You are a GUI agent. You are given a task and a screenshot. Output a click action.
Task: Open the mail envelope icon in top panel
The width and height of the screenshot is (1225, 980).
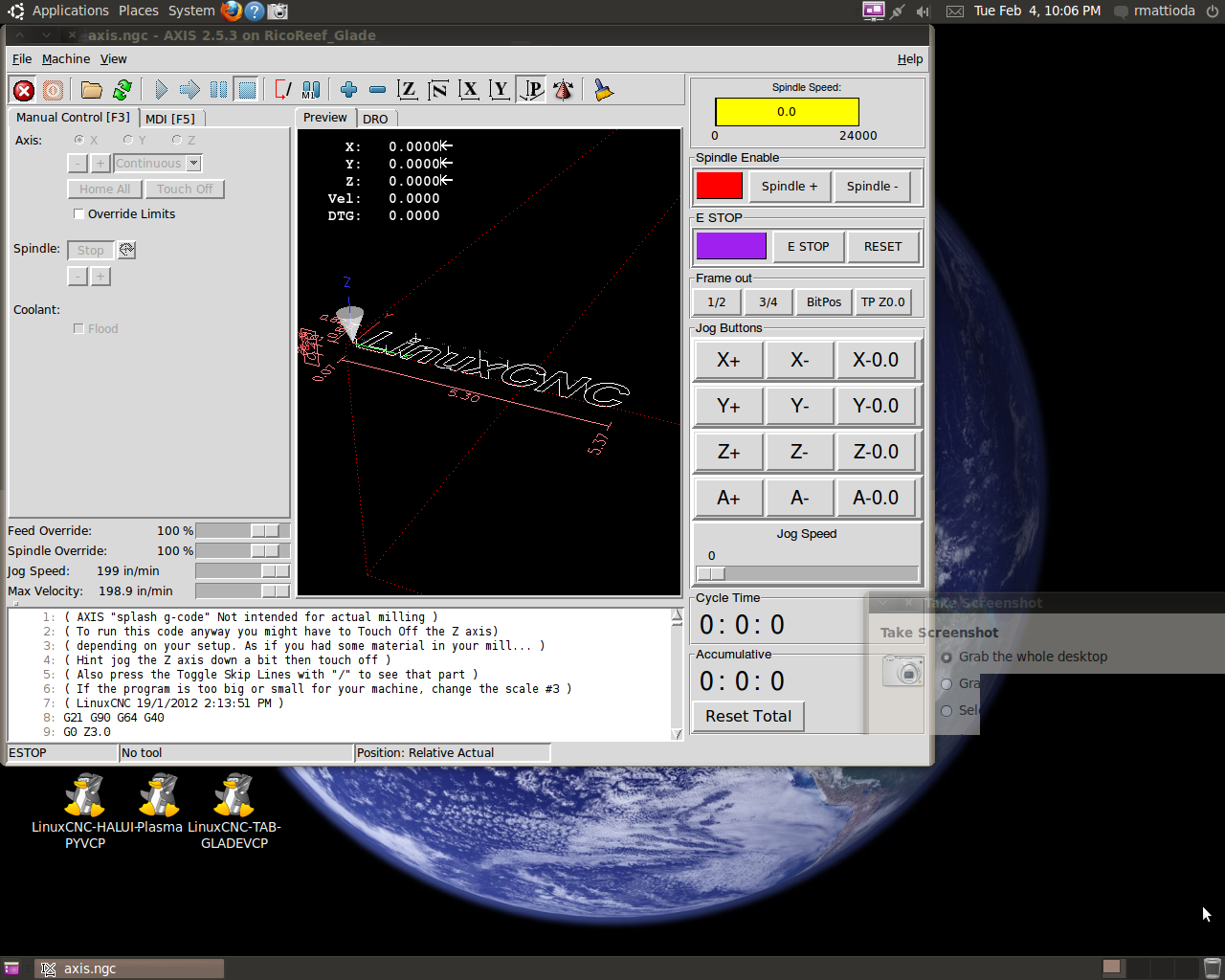coord(954,11)
